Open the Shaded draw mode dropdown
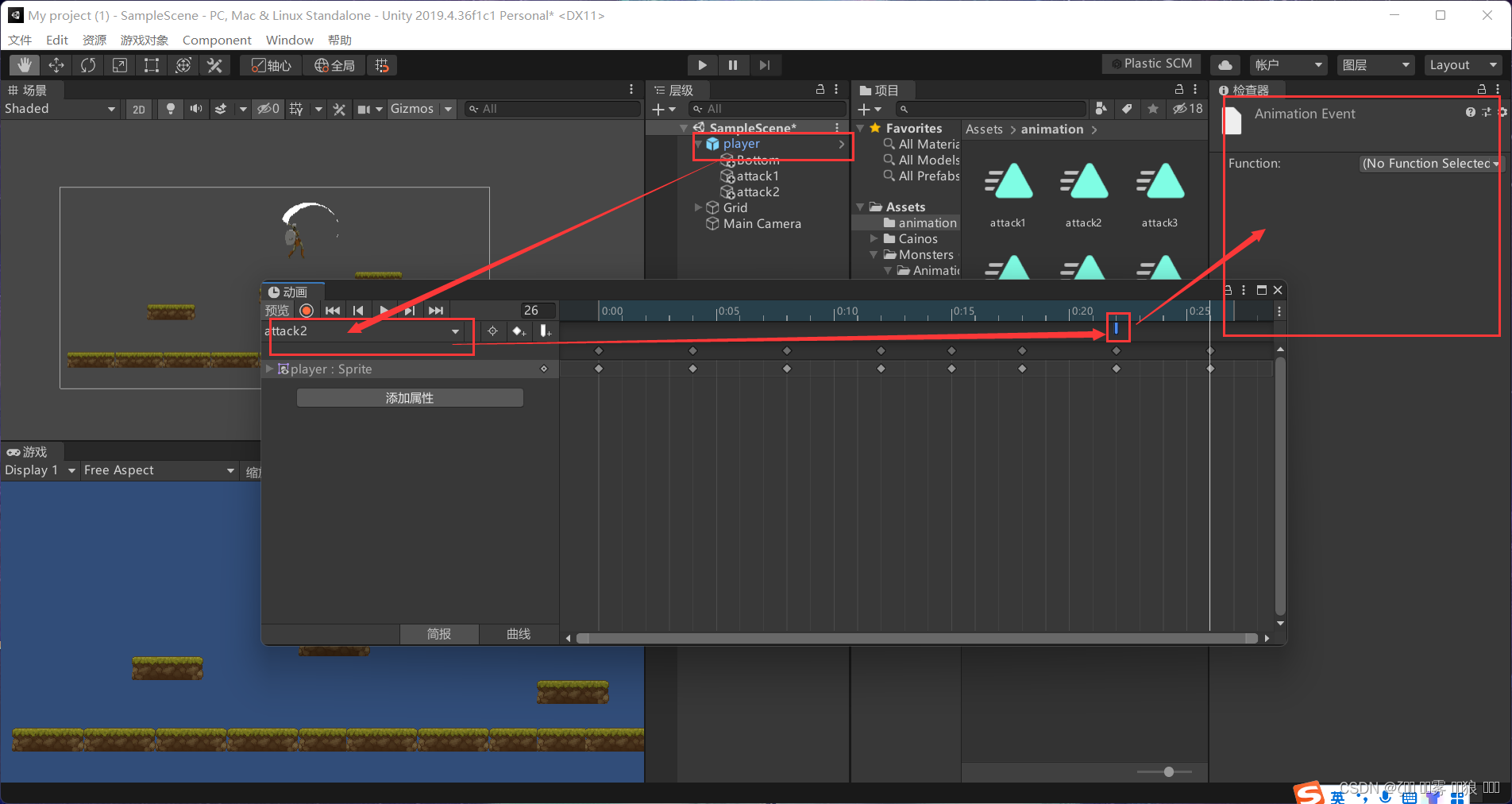 (60, 109)
